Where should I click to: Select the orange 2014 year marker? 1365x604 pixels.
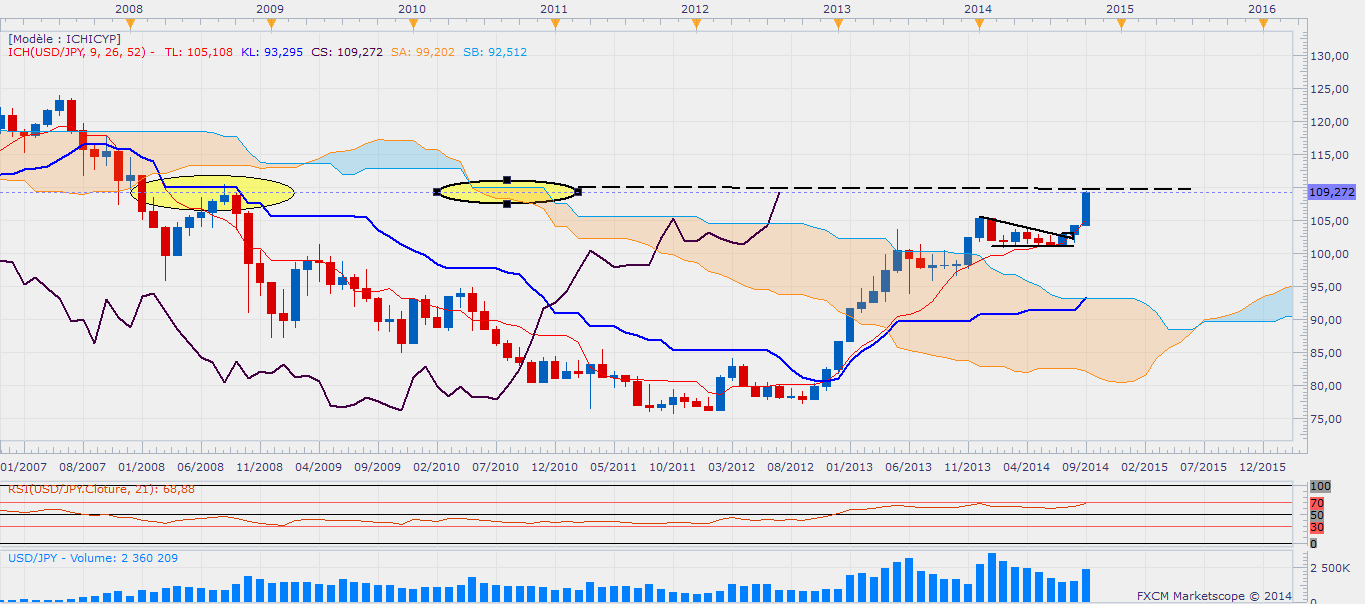click(979, 24)
